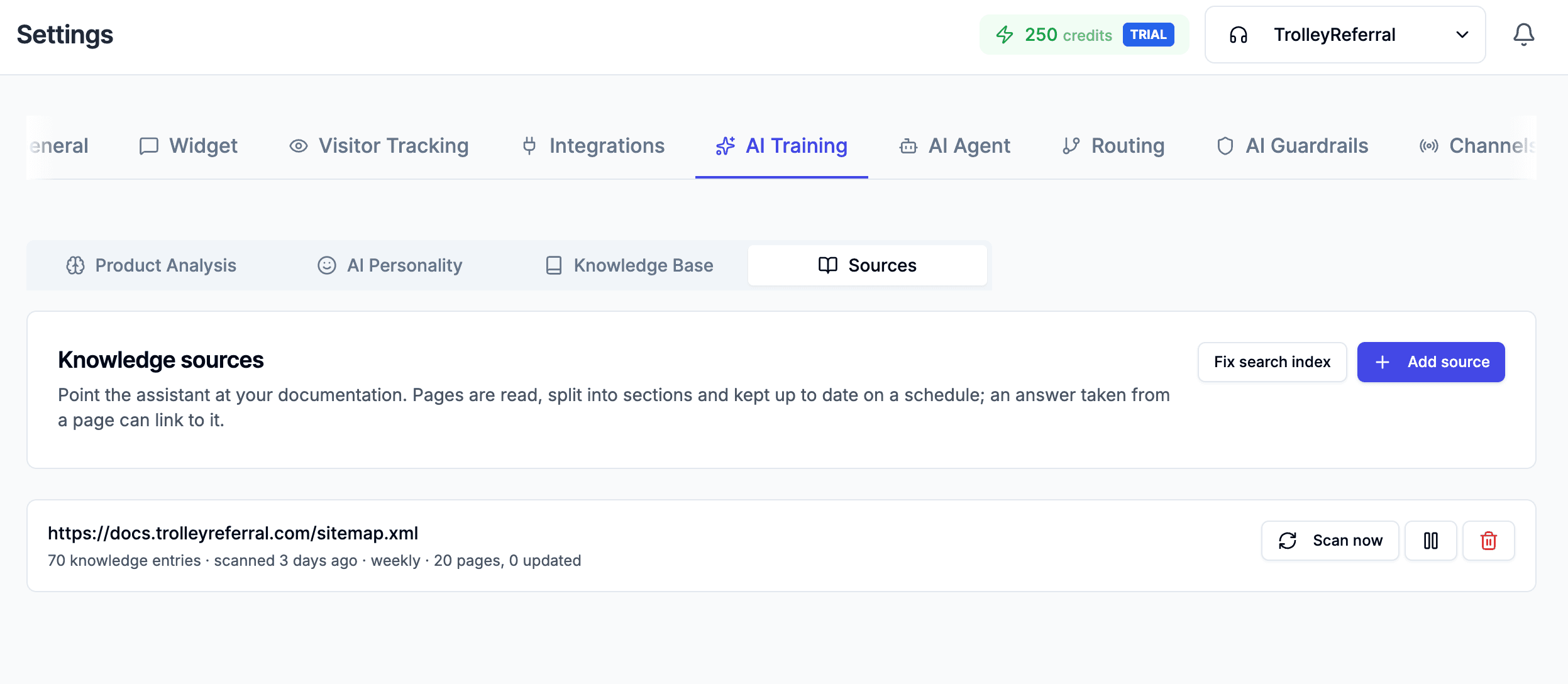Viewport: 1568px width, 684px height.
Task: Go to the Integrations tab
Action: pos(593,146)
